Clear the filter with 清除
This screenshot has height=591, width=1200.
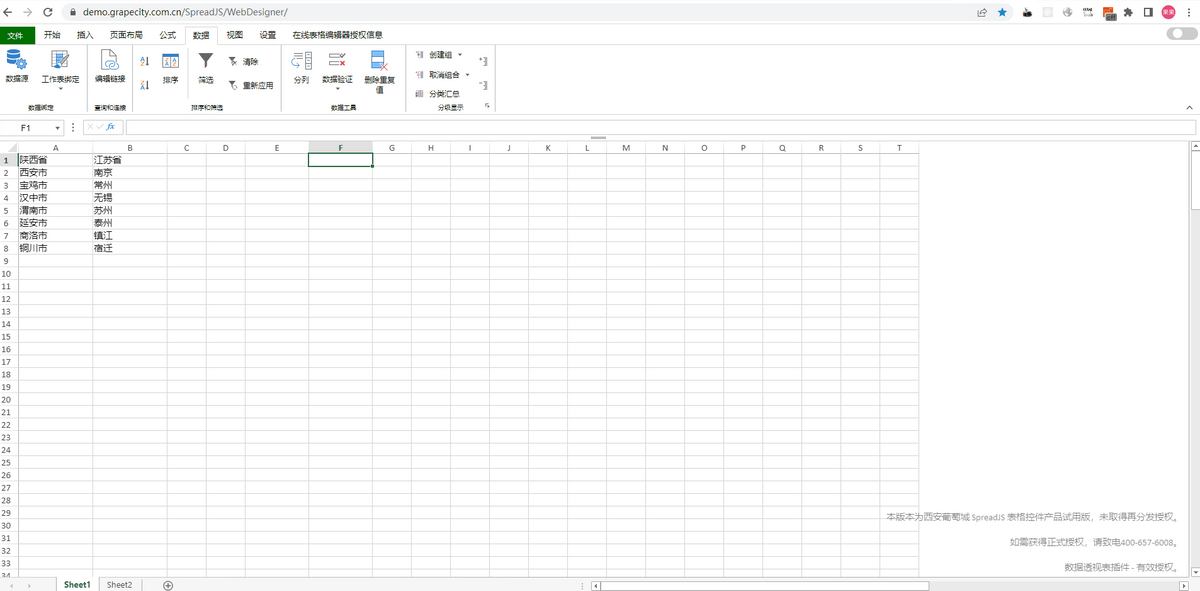[244, 62]
